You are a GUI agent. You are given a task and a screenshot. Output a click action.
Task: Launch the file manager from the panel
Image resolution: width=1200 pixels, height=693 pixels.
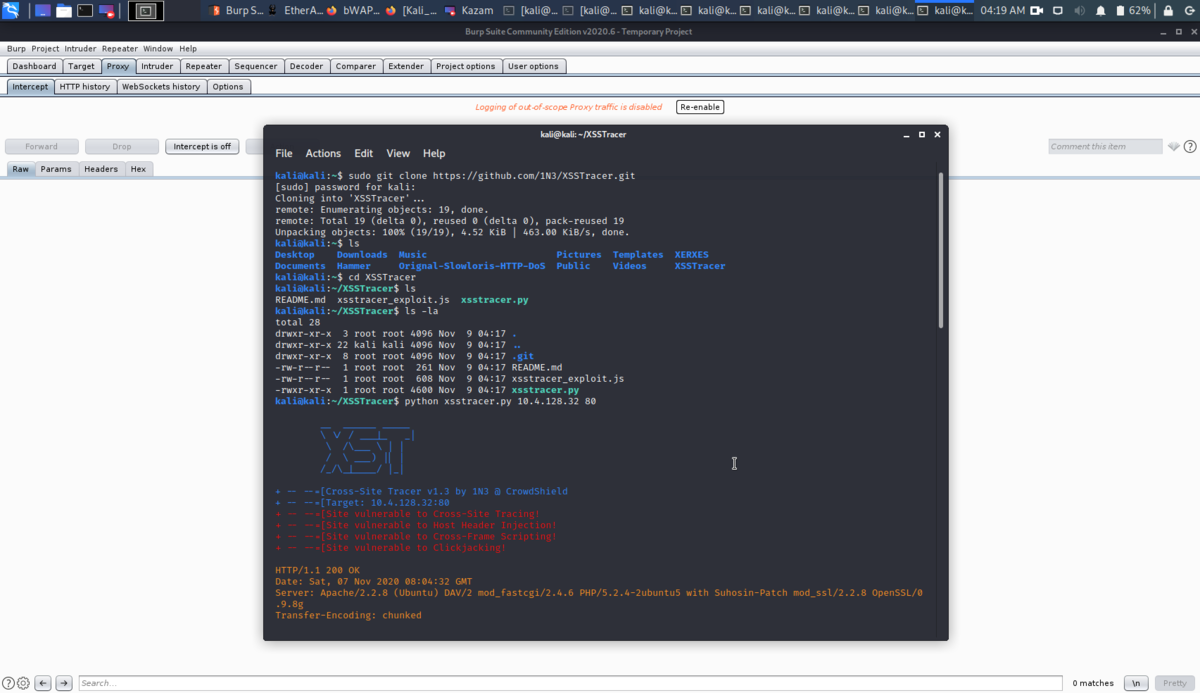pos(64,11)
